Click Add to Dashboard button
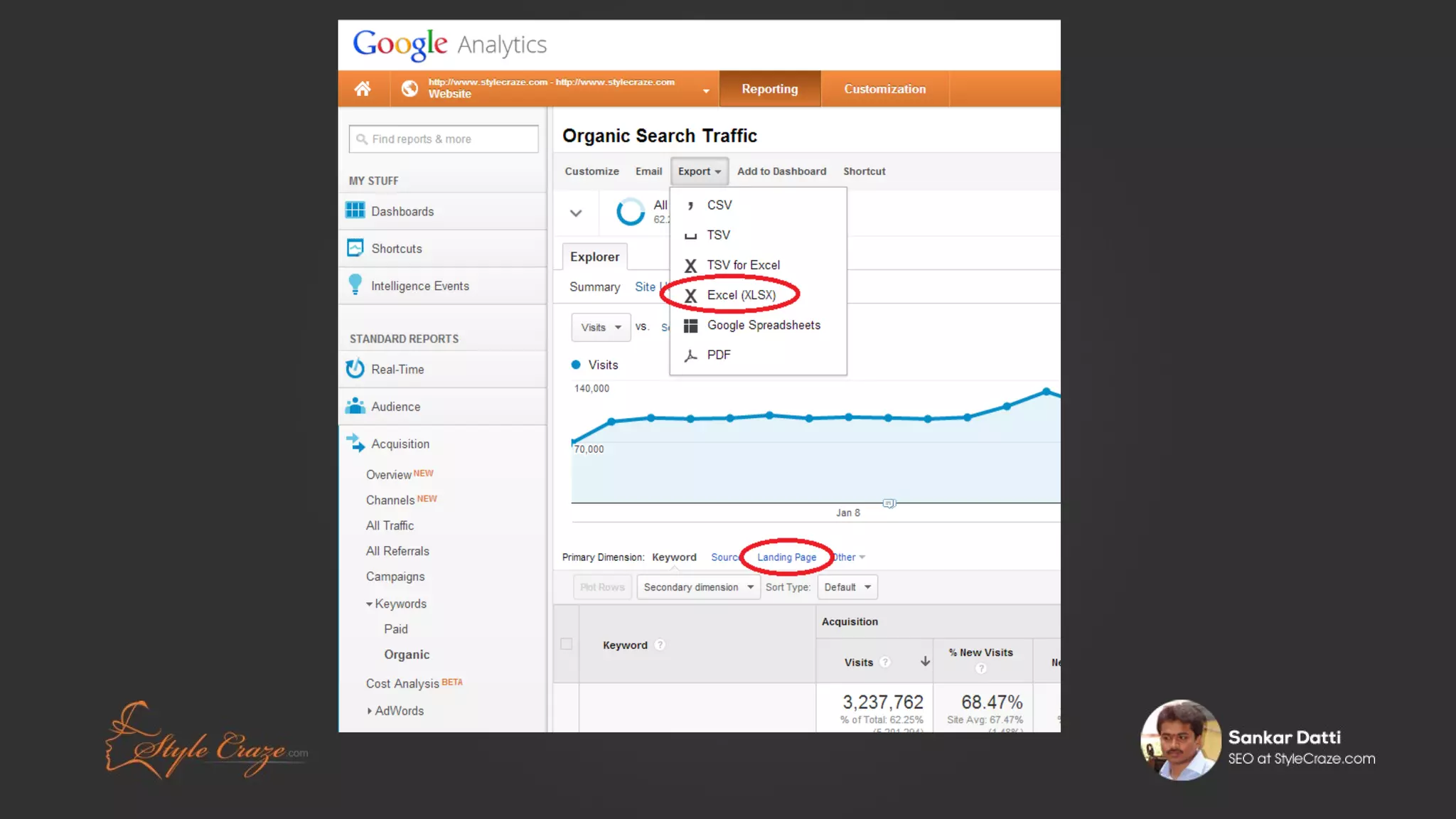This screenshot has width=1456, height=819. 781,171
